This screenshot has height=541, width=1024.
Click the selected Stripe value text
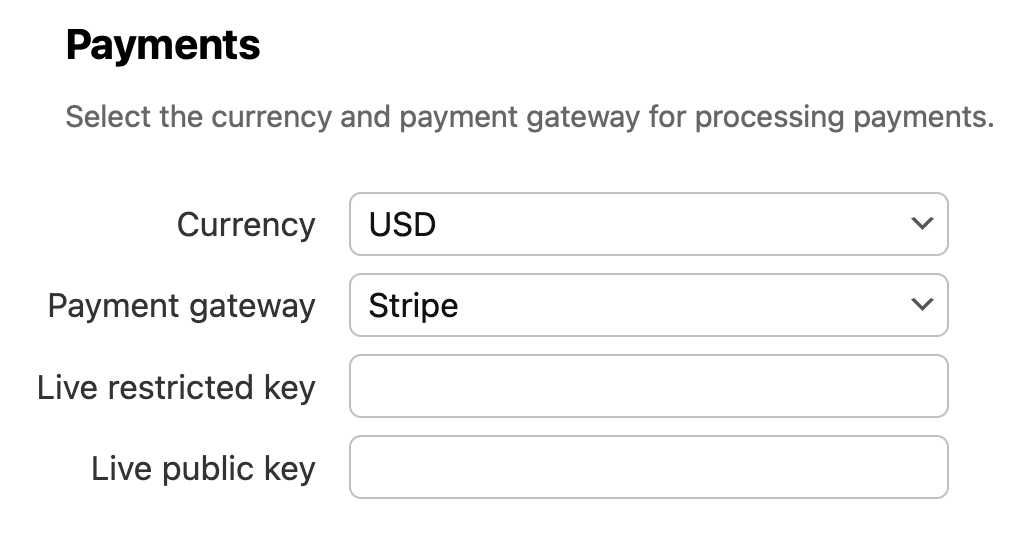413,305
